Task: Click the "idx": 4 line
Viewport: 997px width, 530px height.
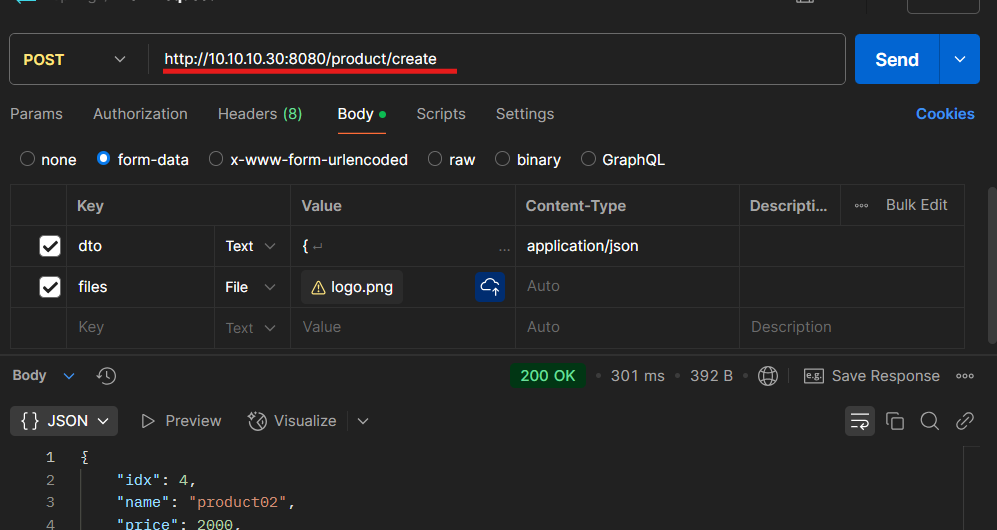Action: 156,480
